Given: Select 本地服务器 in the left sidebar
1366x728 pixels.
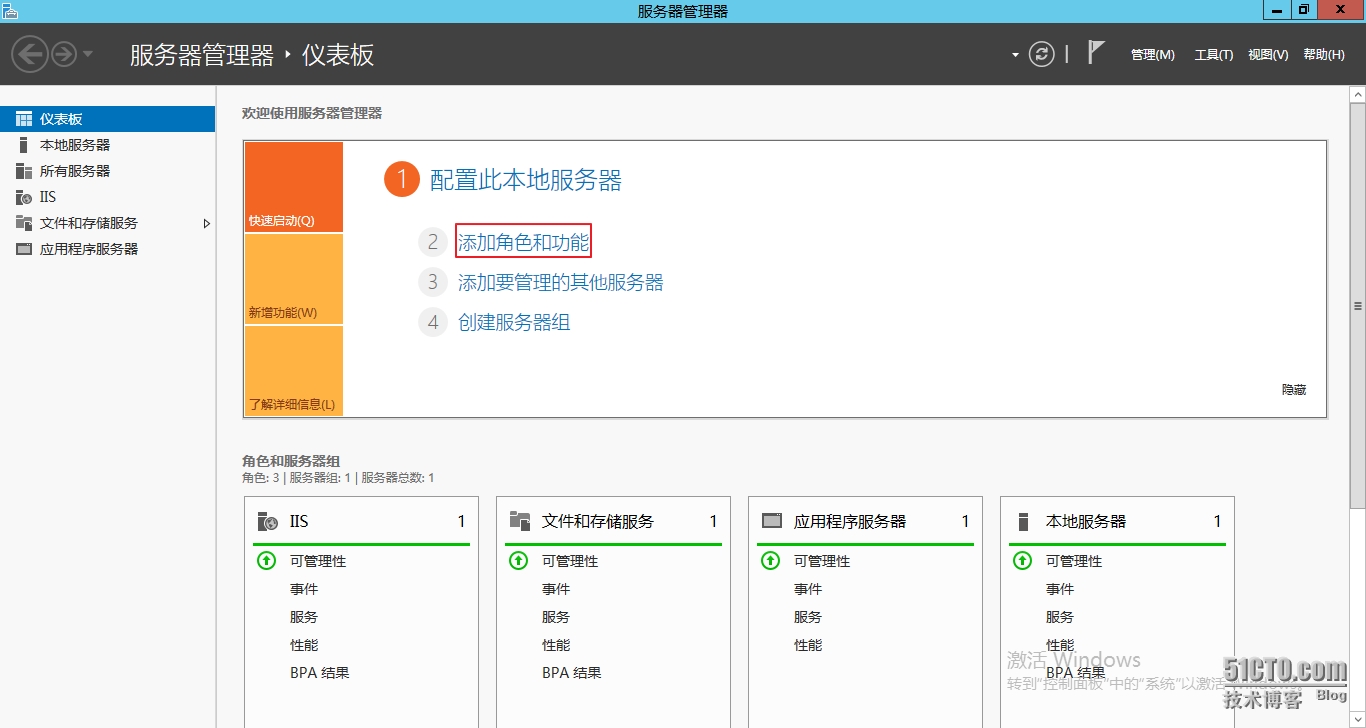Looking at the screenshot, I should coord(69,144).
